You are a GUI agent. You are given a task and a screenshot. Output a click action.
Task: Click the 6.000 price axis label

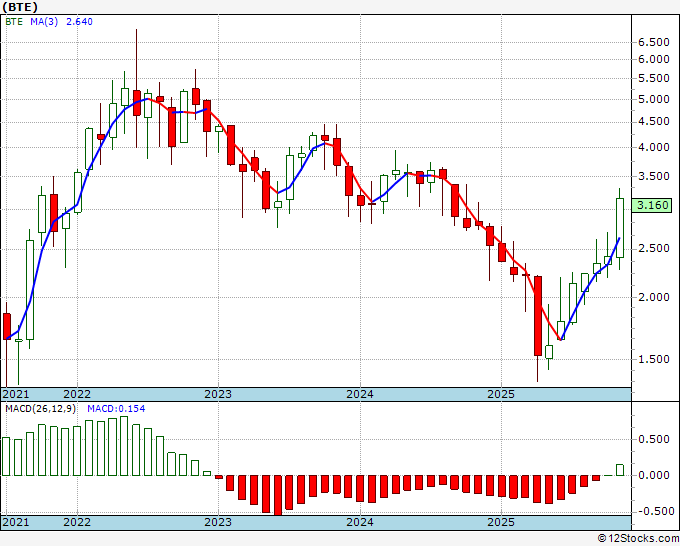tap(654, 59)
